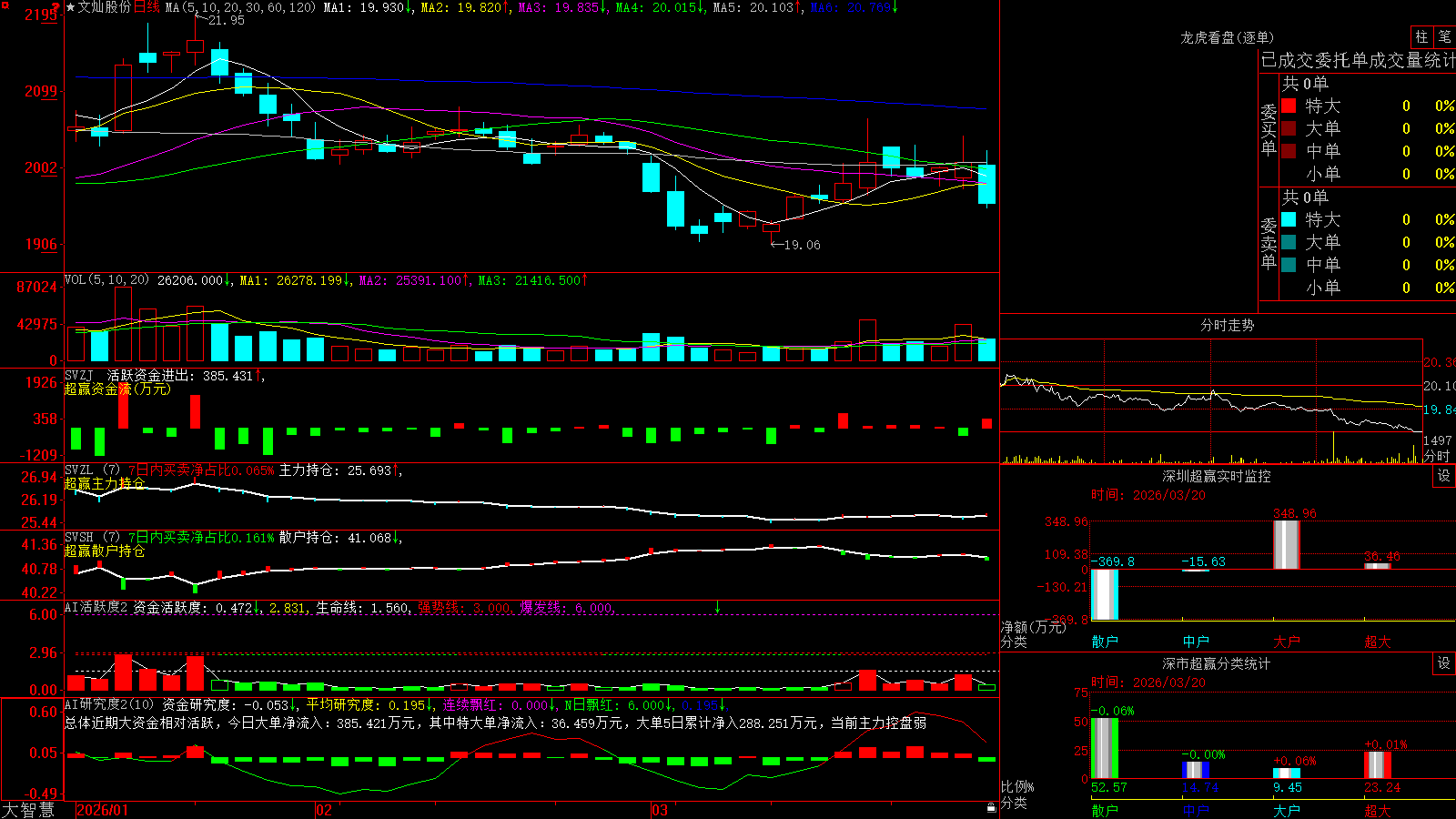
Task: Click the 散户持仓: 41.068 readout
Action: [335, 538]
